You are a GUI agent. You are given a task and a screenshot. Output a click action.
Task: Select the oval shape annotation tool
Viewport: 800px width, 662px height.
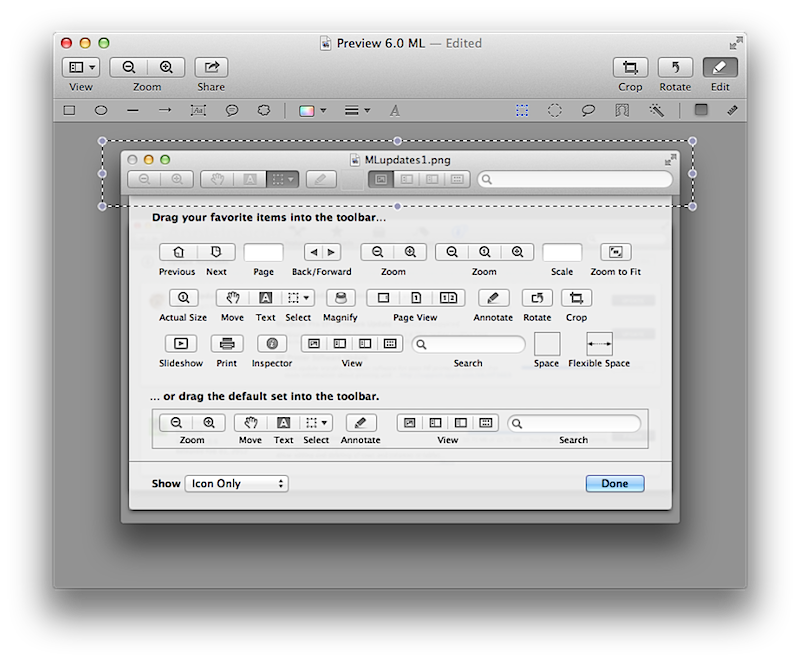coord(101,111)
